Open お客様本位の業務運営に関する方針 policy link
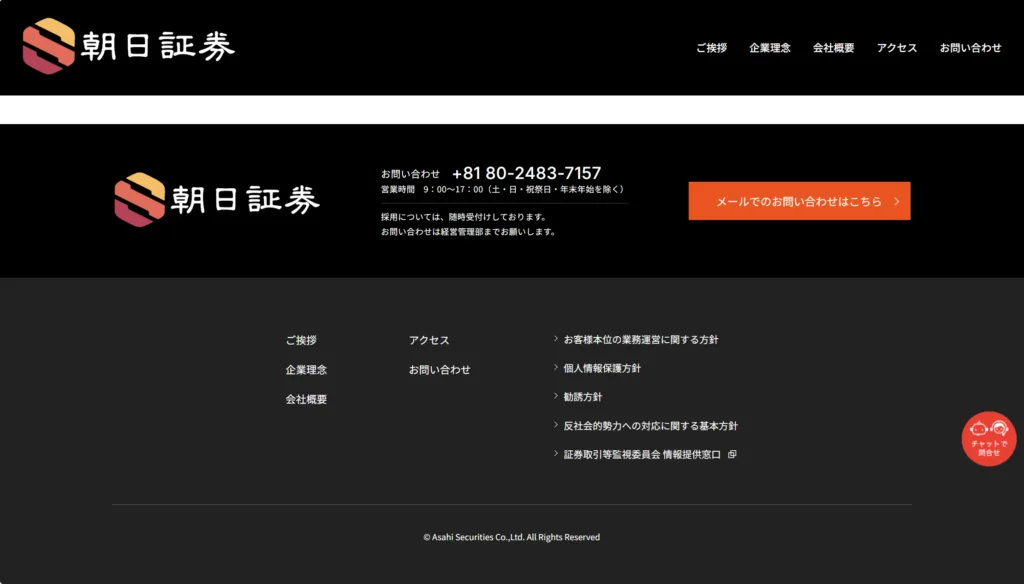 640,340
